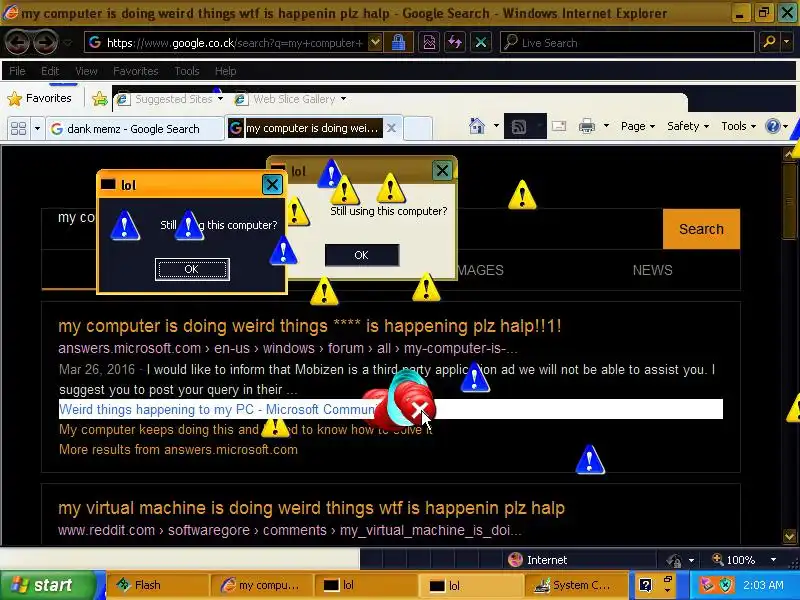The height and width of the screenshot is (600, 800).
Task: Click the Live Search input field
Action: pyautogui.click(x=627, y=42)
